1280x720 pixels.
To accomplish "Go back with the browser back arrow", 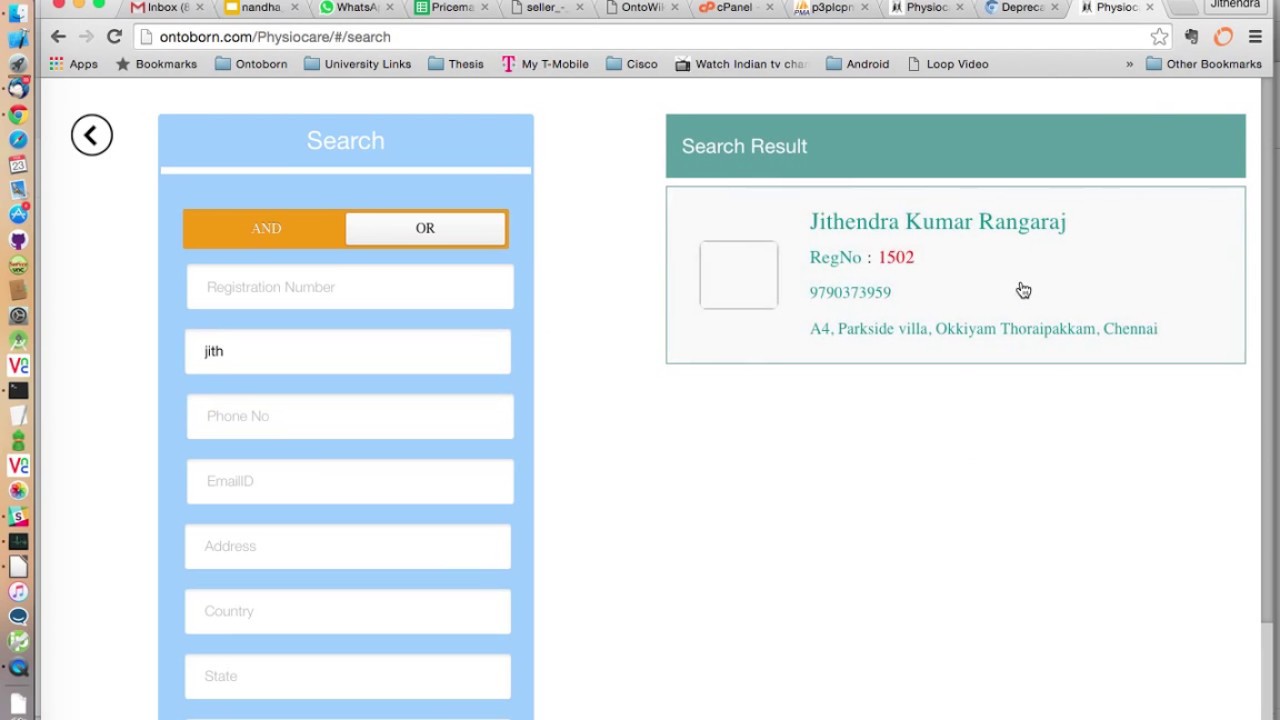I will click(58, 37).
